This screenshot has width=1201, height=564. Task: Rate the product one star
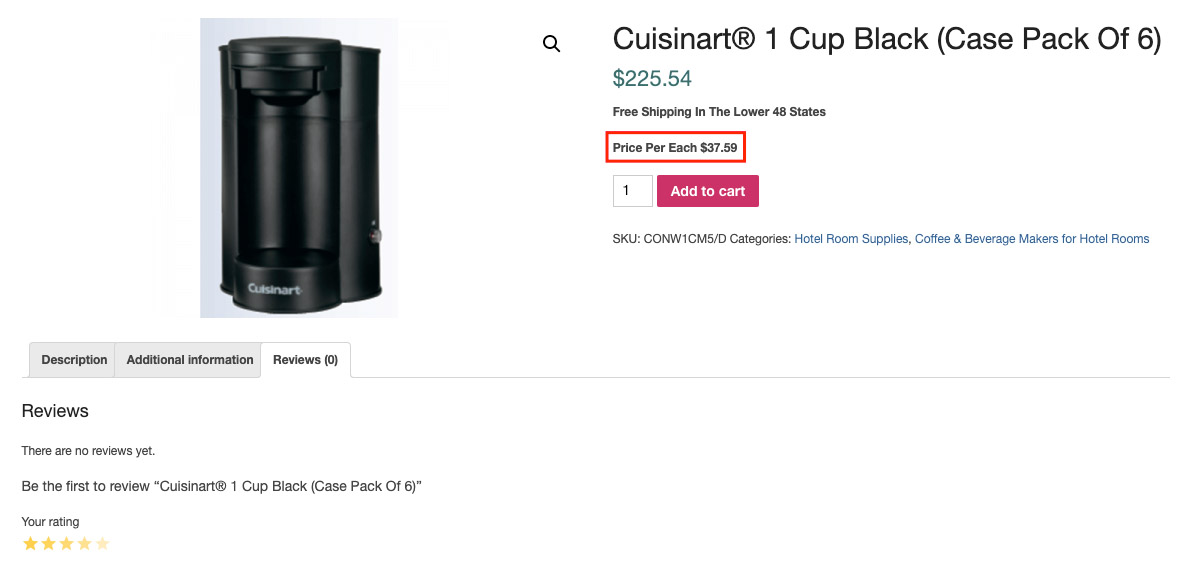(x=30, y=544)
